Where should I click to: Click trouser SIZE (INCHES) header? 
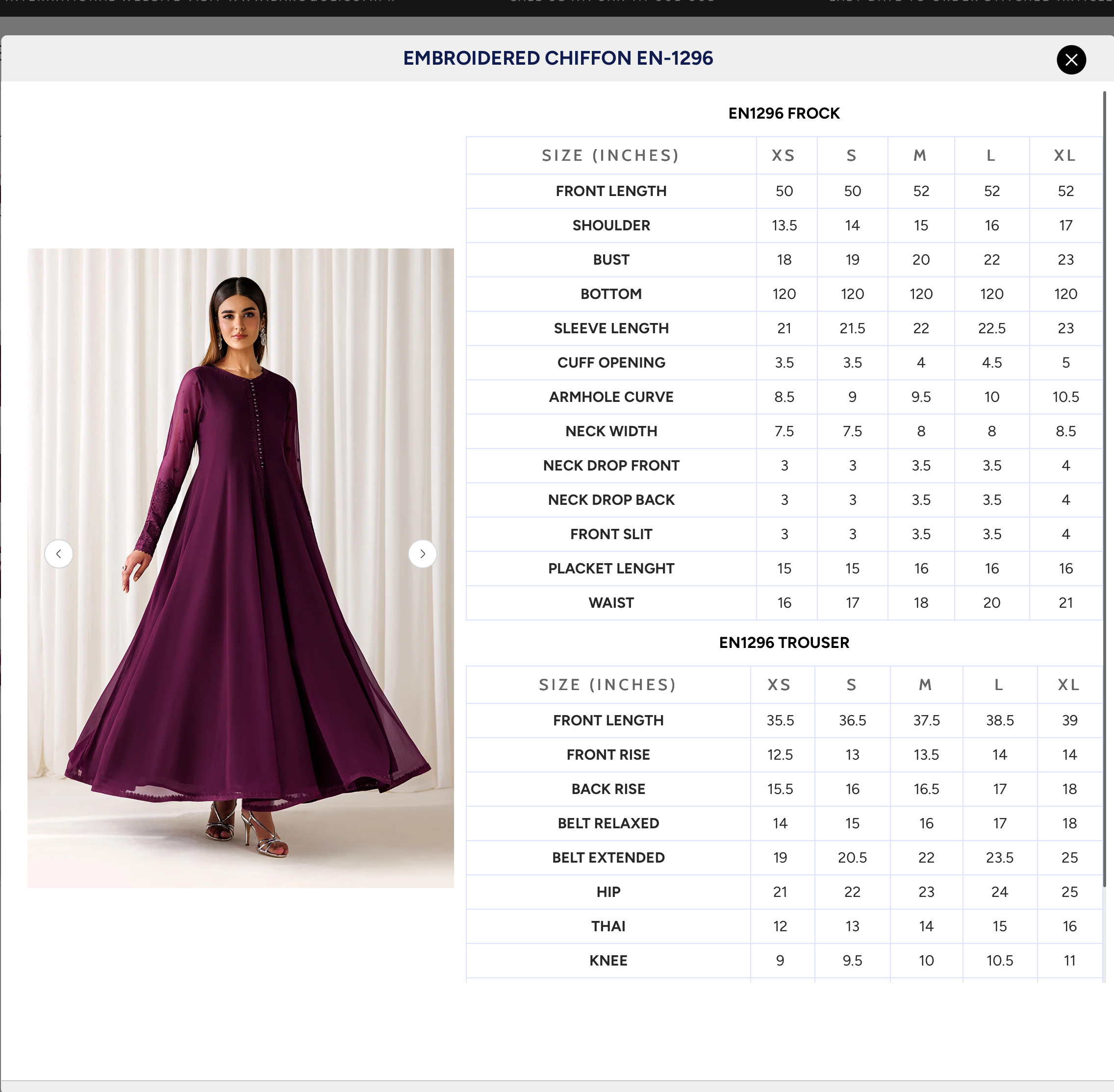[x=608, y=685]
